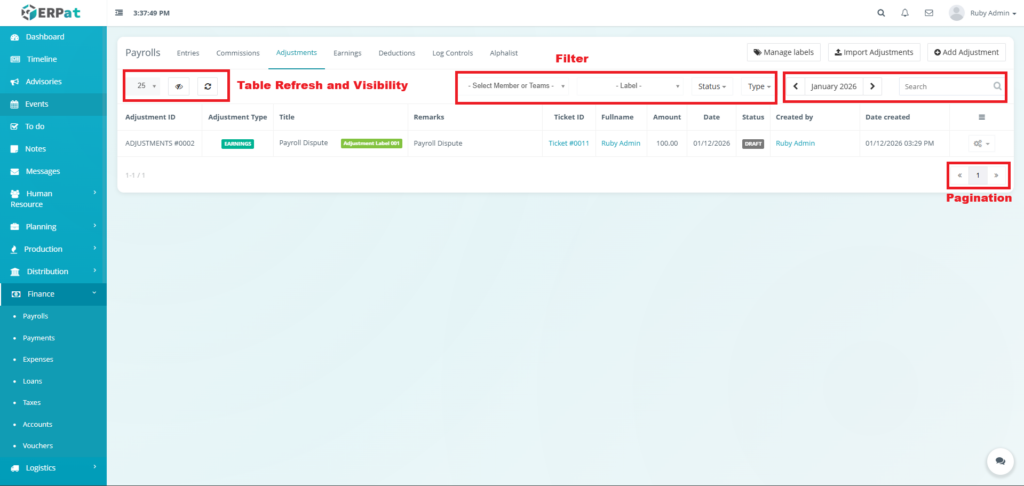Click Manage labels button
The width and height of the screenshot is (1024, 486).
point(784,52)
